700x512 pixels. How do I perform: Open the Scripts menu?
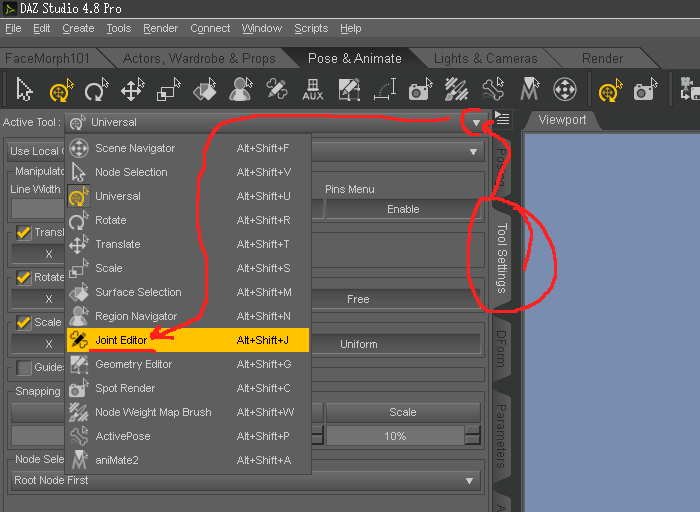point(311,29)
